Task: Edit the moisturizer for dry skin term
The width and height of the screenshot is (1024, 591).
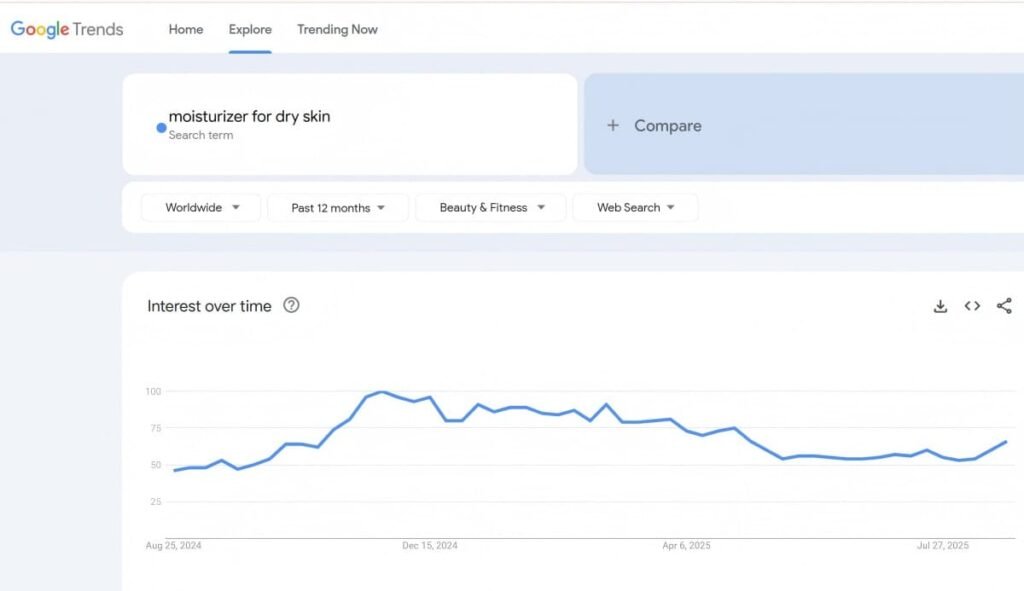Action: (x=249, y=117)
